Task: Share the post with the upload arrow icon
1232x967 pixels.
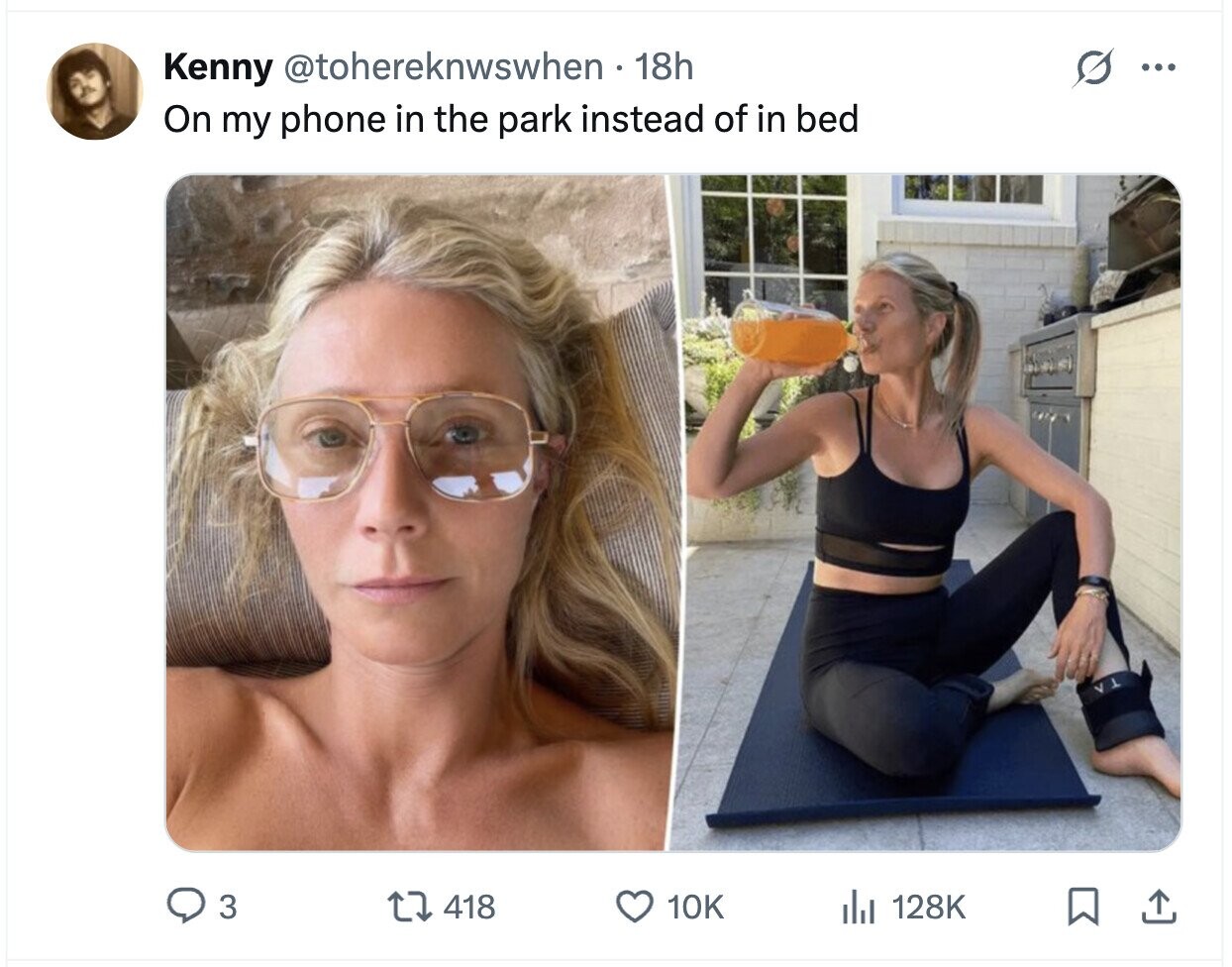Action: coord(1159,906)
